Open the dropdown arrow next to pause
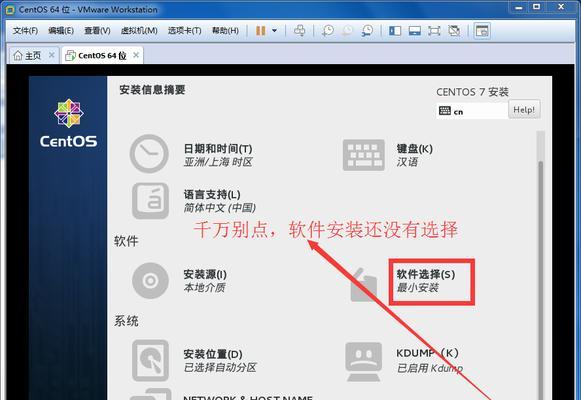 tap(275, 30)
